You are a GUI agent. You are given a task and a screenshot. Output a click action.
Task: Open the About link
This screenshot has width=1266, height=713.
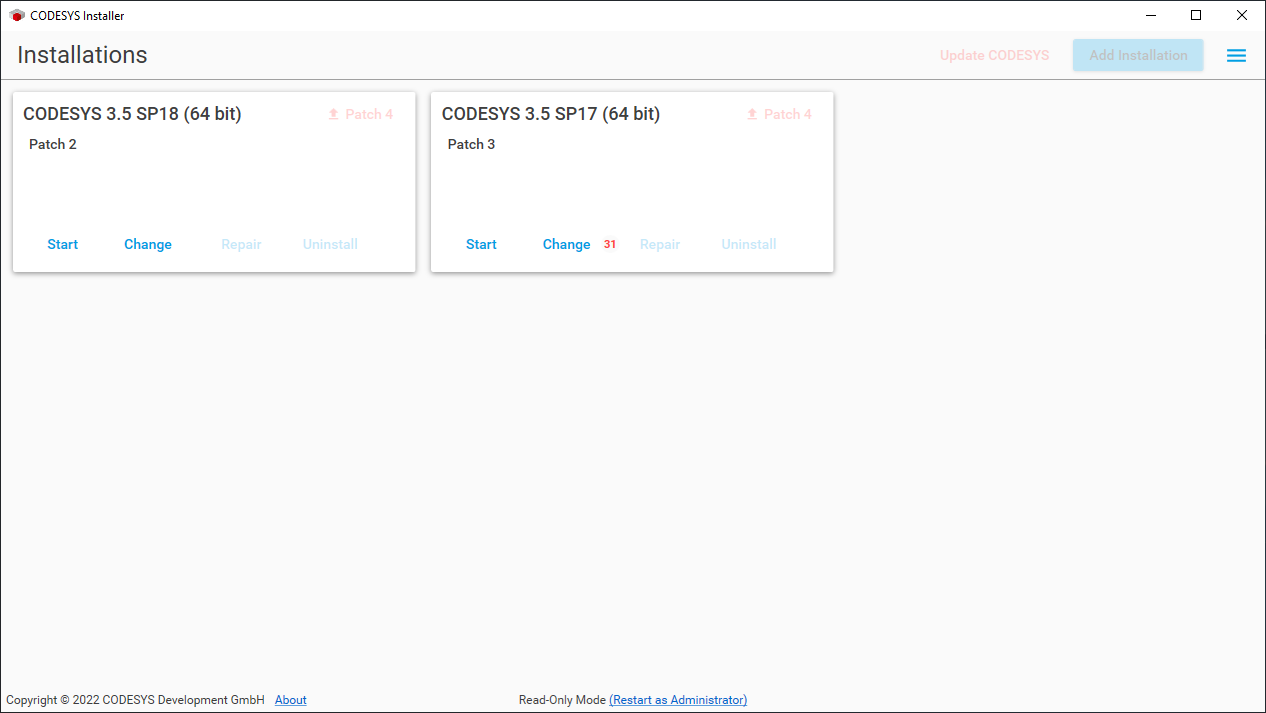[x=291, y=700]
